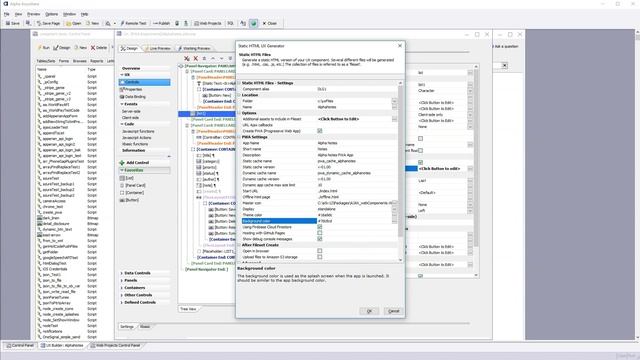640x360 pixels.
Task: Switch to the Live Preview tab
Action: click(158, 49)
